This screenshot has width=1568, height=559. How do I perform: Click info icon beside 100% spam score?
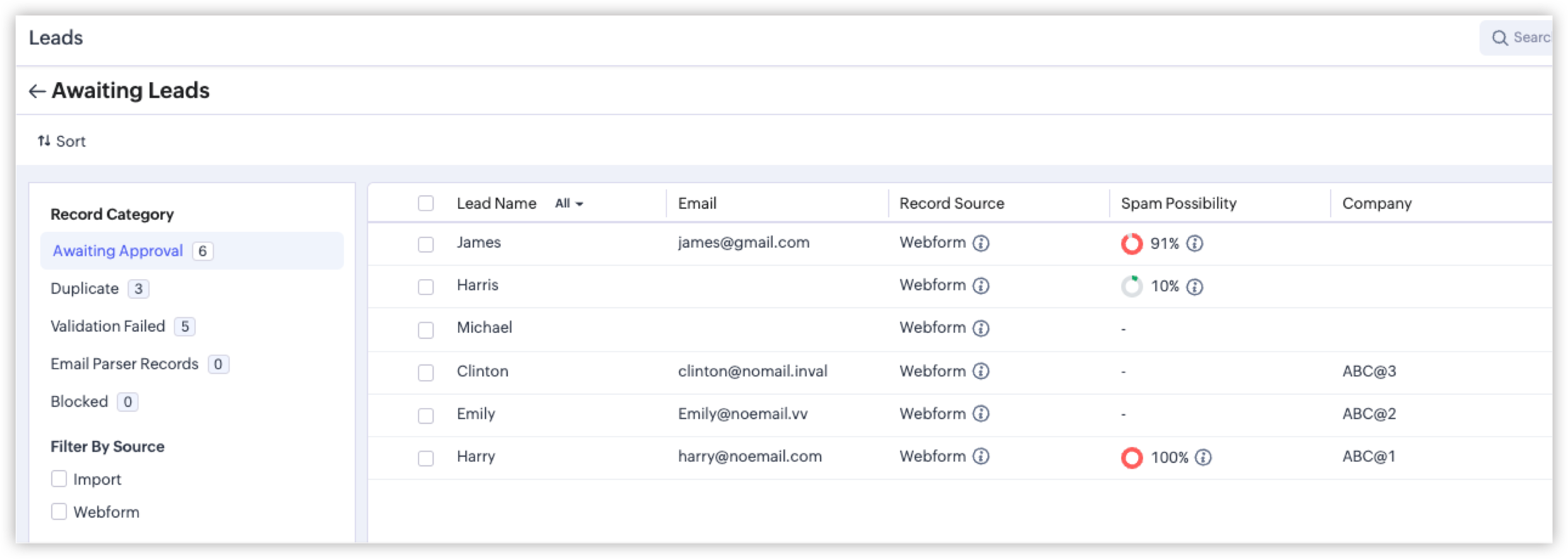click(x=1203, y=457)
